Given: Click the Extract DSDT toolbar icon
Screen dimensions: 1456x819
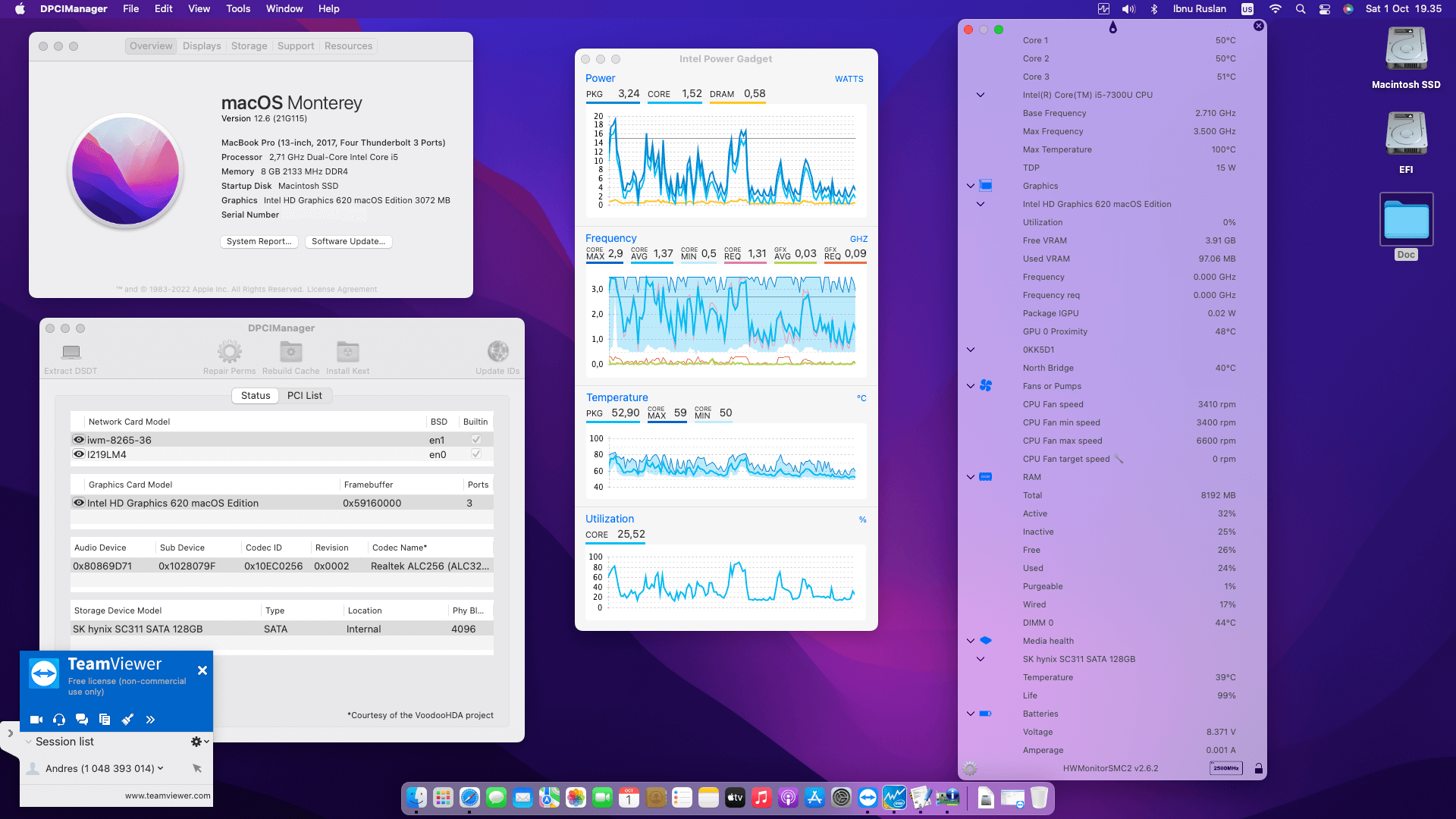Looking at the screenshot, I should (71, 352).
